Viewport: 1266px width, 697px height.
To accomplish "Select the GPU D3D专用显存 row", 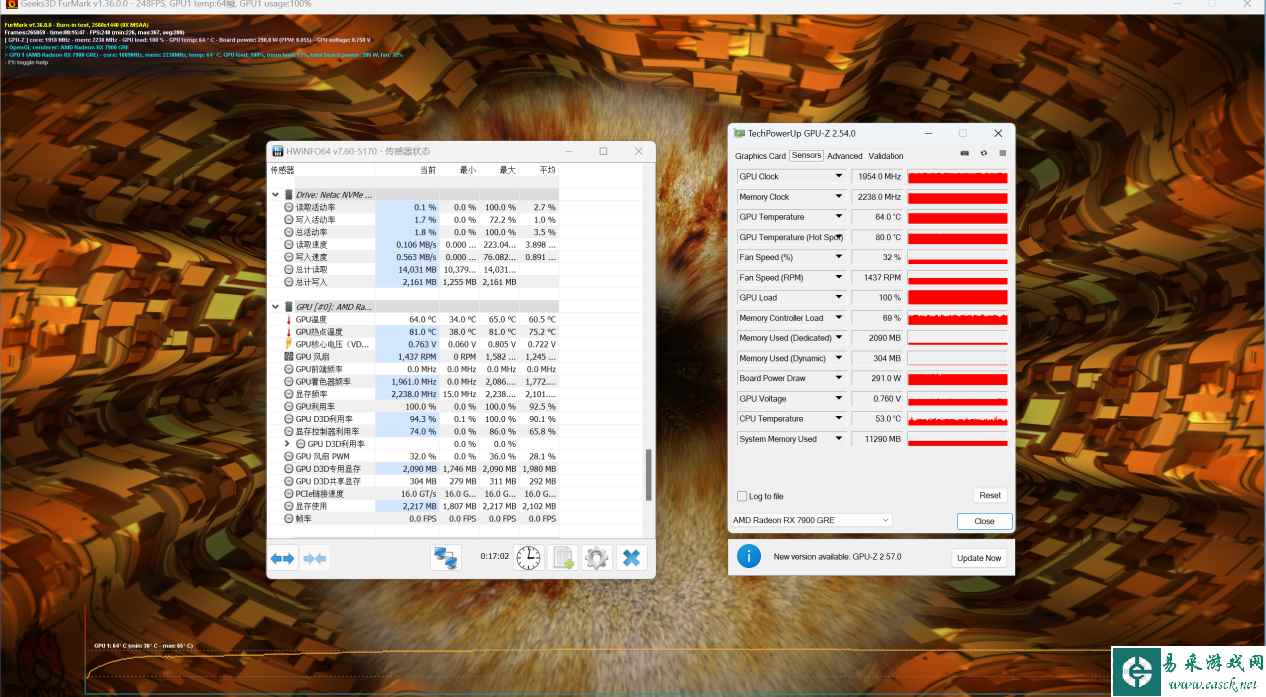I will (413, 469).
